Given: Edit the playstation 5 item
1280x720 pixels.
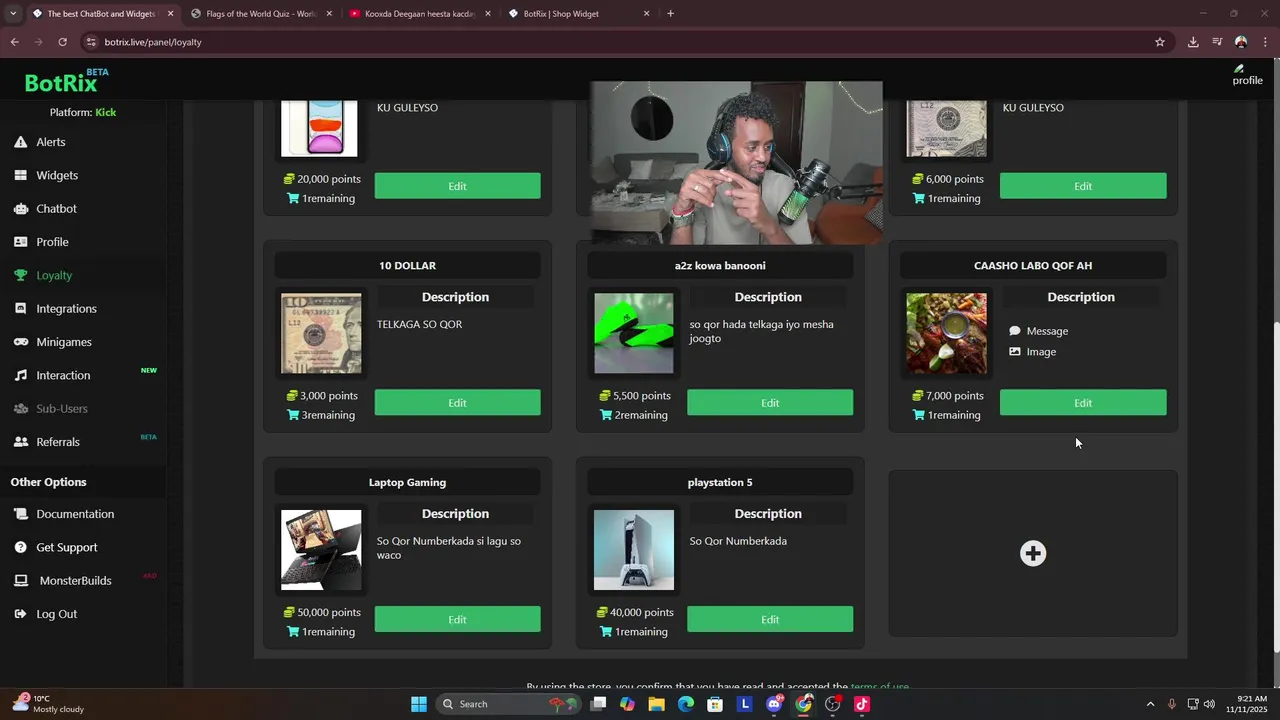Looking at the screenshot, I should coord(770,619).
